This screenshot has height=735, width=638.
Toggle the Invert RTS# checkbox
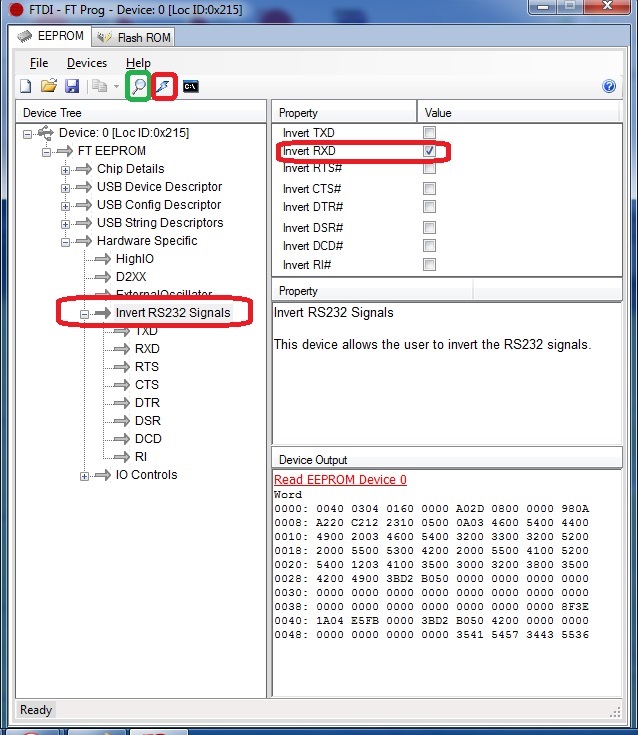(x=429, y=168)
